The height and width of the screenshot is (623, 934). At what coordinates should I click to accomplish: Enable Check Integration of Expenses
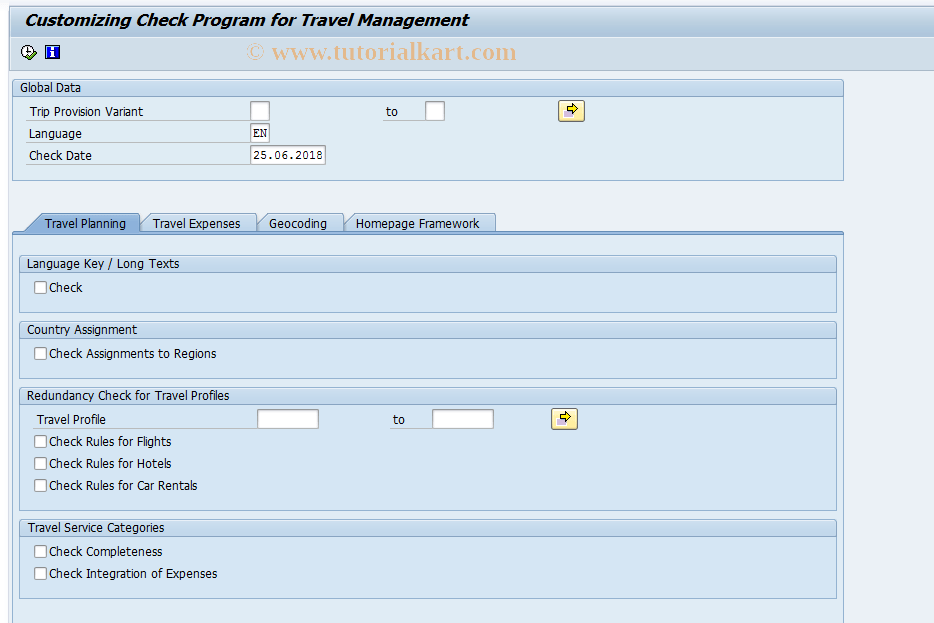[40, 573]
